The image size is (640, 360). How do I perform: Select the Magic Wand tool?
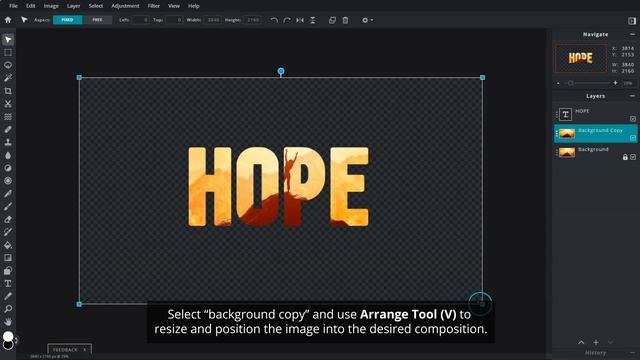click(8, 78)
